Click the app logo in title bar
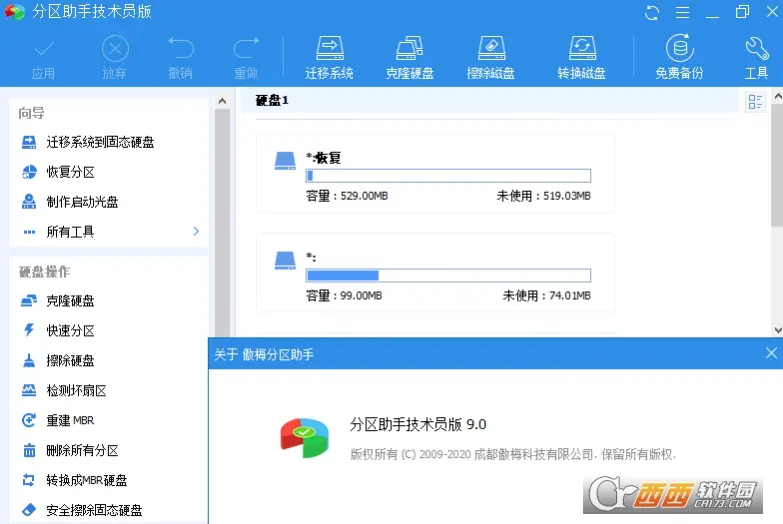783x524 pixels. point(14,11)
